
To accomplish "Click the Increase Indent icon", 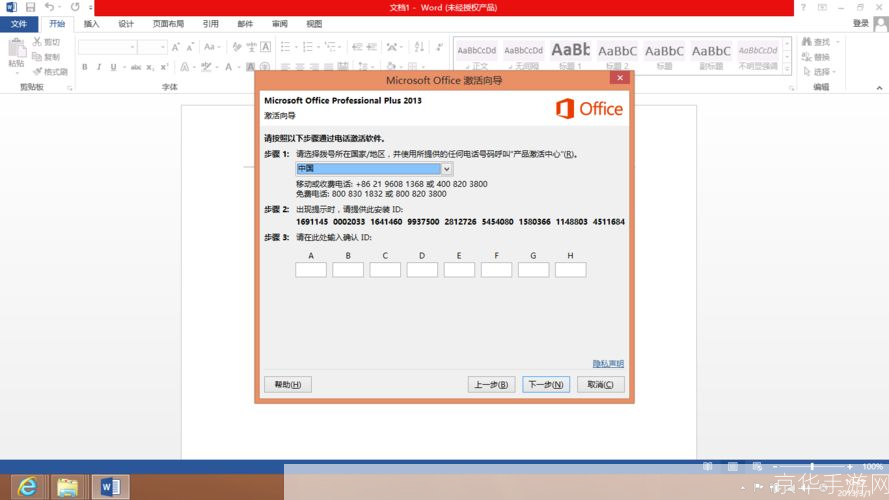I will point(371,47).
